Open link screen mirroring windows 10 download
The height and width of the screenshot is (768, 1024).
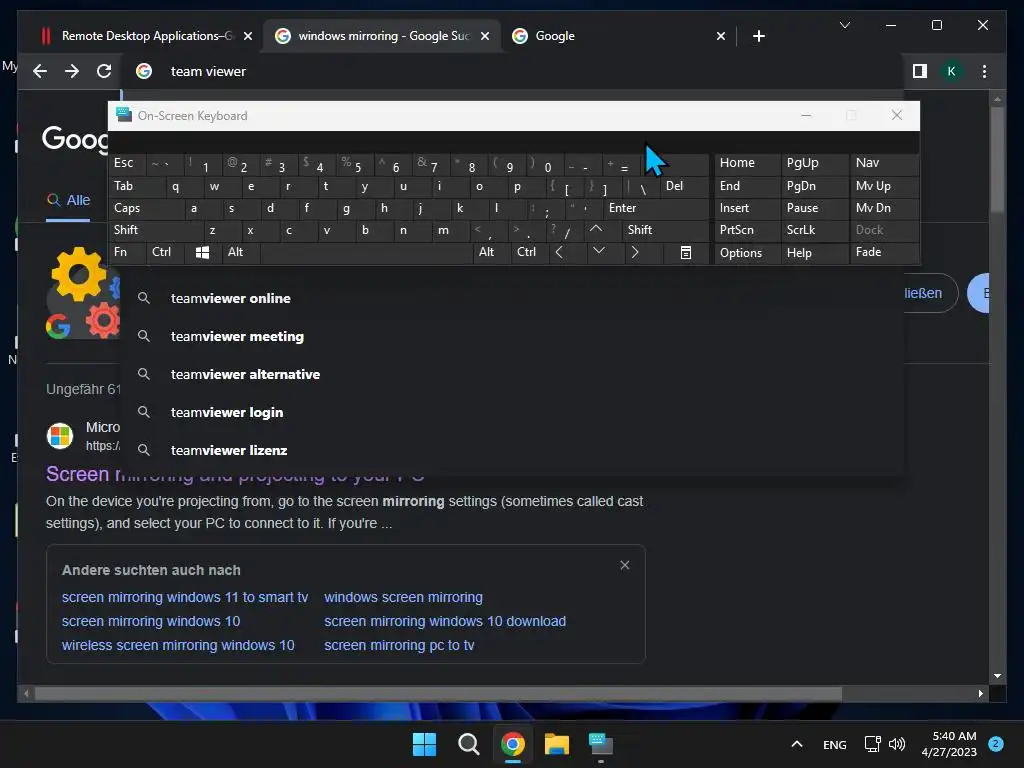click(x=445, y=621)
